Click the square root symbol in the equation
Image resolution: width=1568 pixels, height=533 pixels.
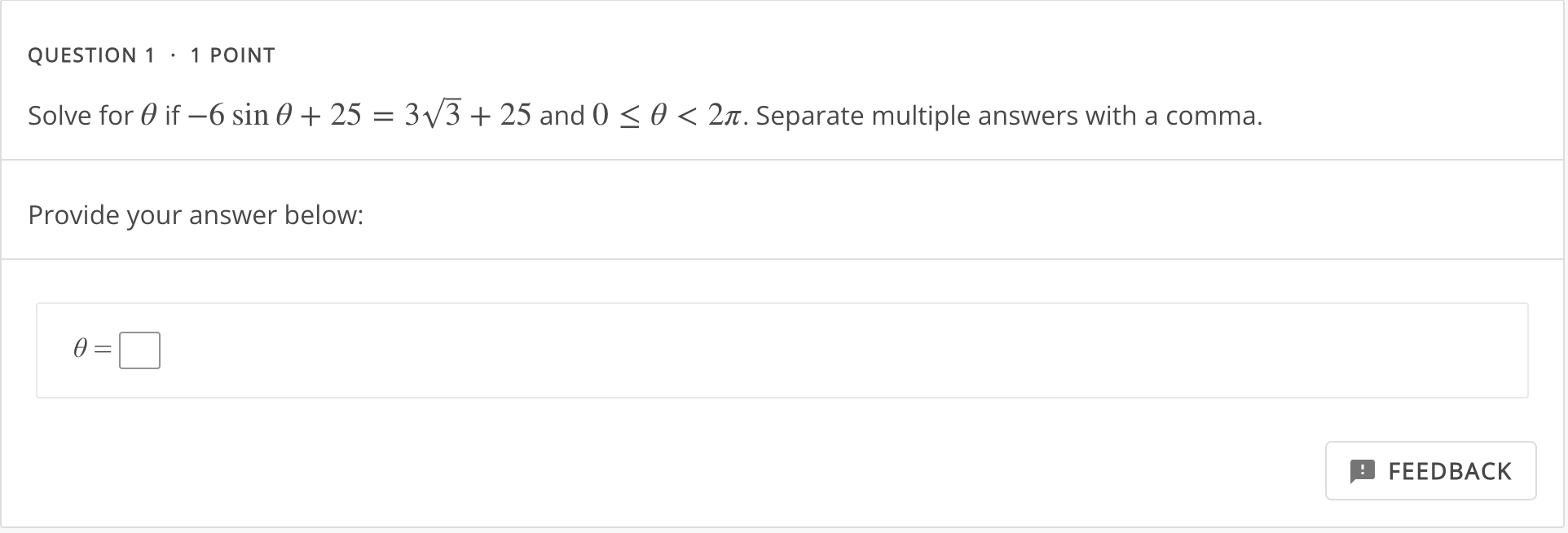tap(432, 112)
